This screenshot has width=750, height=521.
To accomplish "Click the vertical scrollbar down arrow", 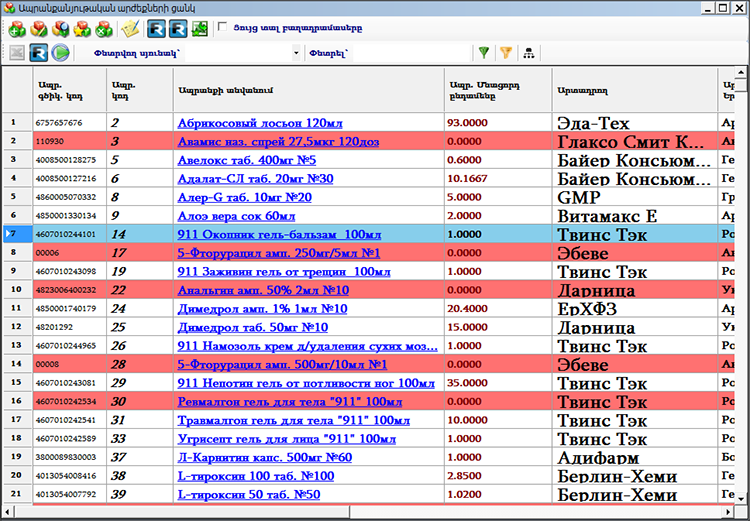I will (740, 497).
